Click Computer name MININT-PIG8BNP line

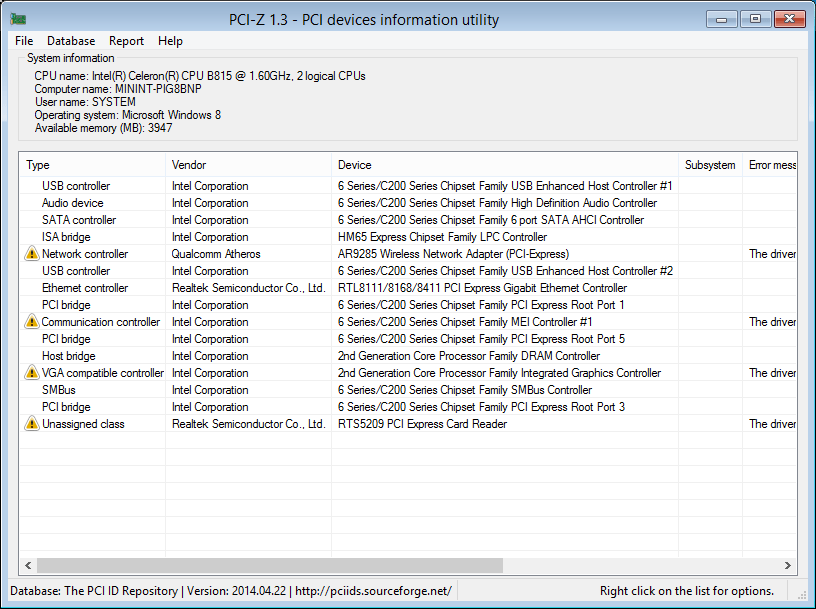point(118,89)
